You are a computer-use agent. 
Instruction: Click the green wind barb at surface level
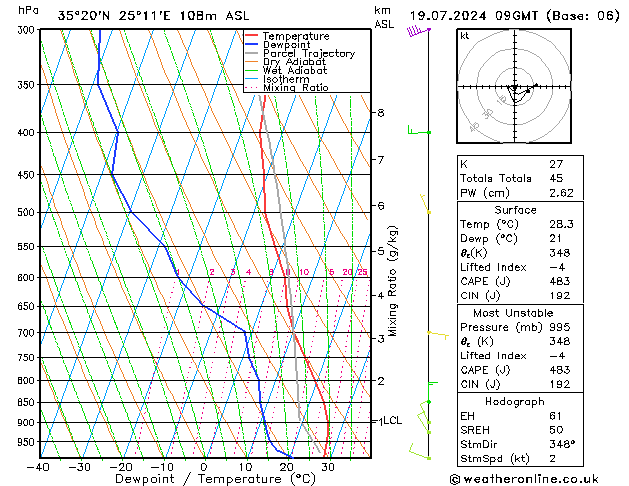(x=420, y=452)
